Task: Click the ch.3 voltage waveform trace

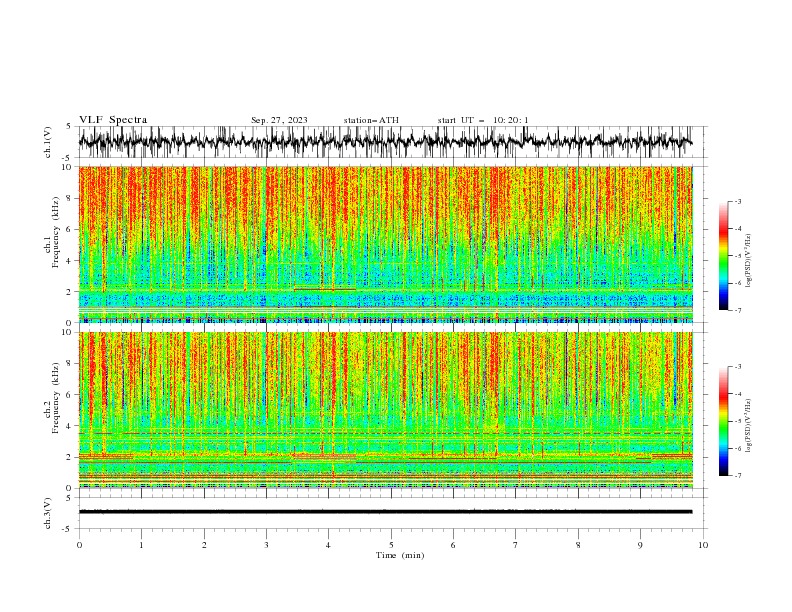Action: coord(385,512)
